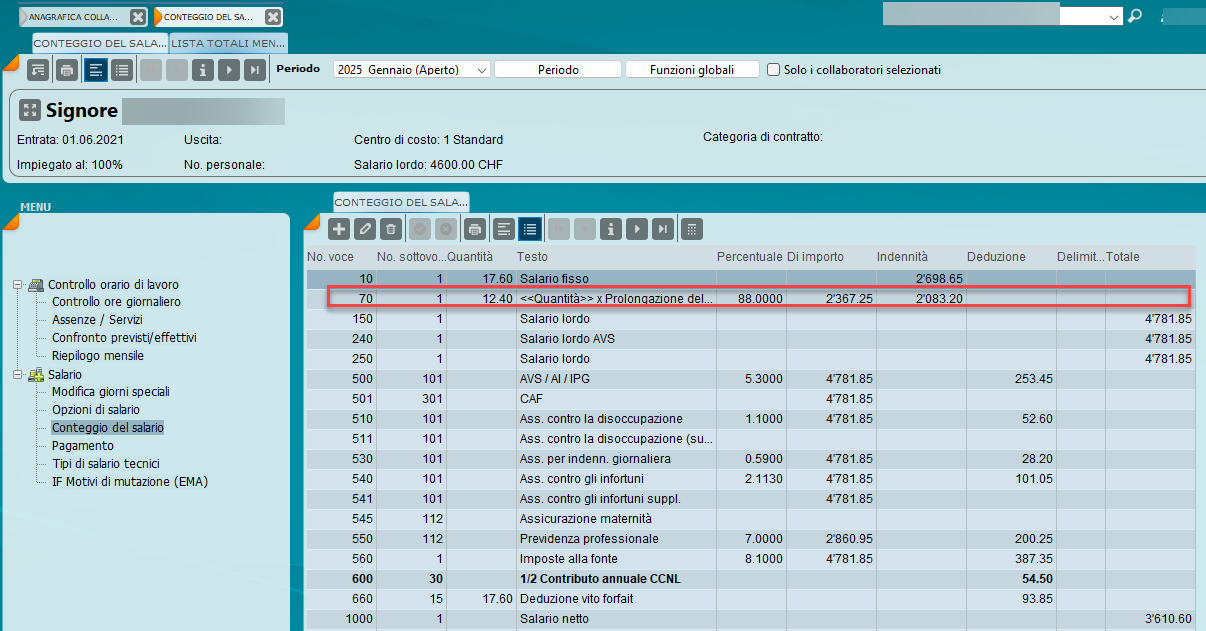Collapse the Salario tree node
Viewport: 1206px width, 631px height.
(x=17, y=375)
